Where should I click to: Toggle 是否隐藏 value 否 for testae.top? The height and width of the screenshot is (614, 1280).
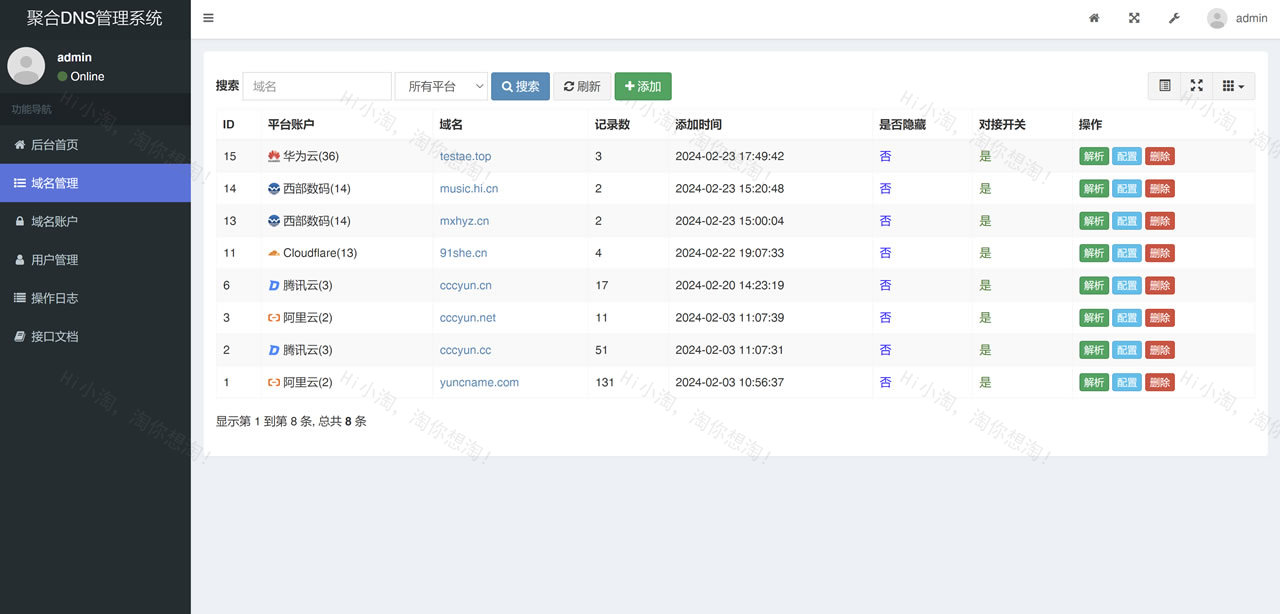point(885,156)
